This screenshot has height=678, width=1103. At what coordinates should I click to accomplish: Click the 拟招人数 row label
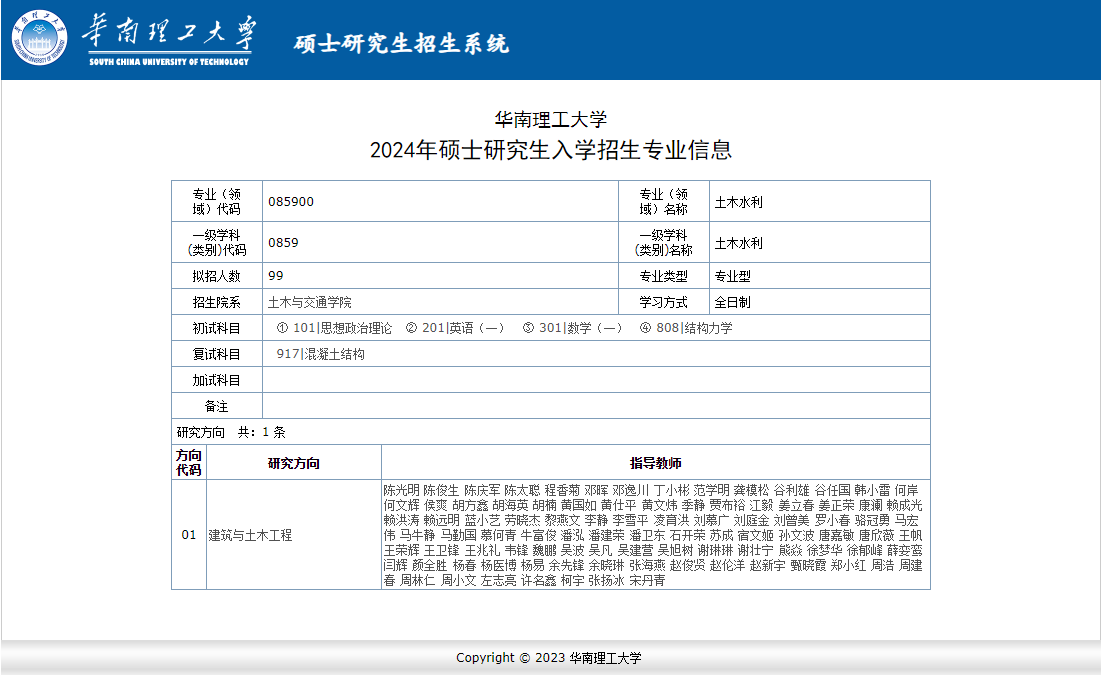click(217, 276)
